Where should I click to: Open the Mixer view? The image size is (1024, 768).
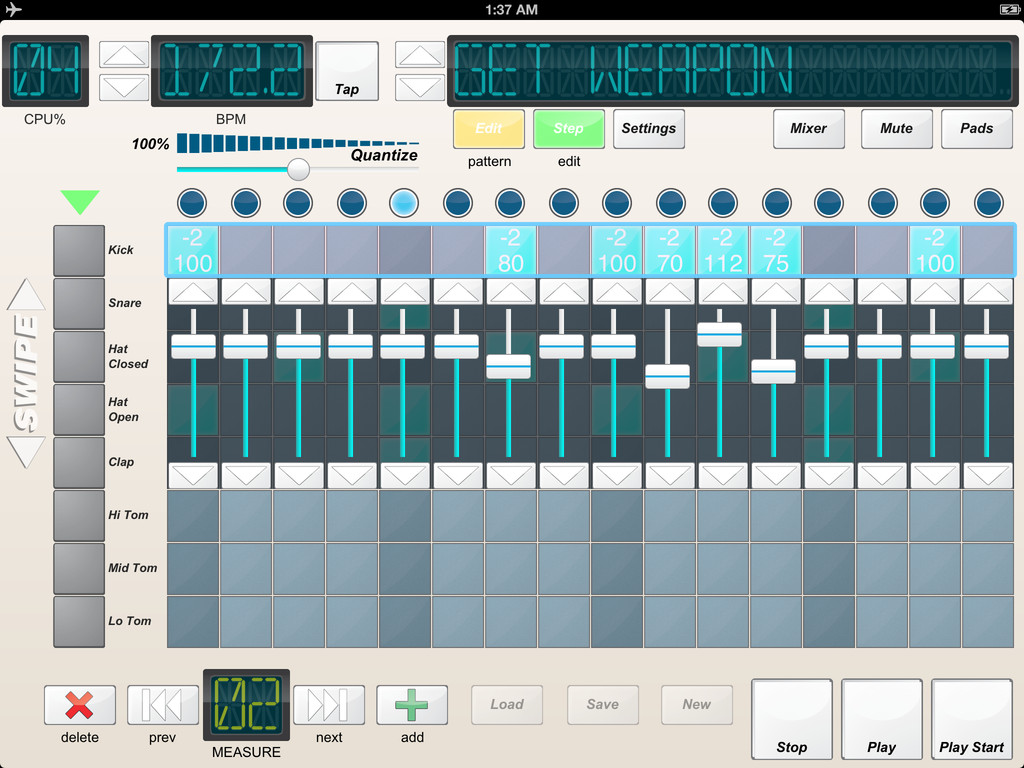pos(808,129)
